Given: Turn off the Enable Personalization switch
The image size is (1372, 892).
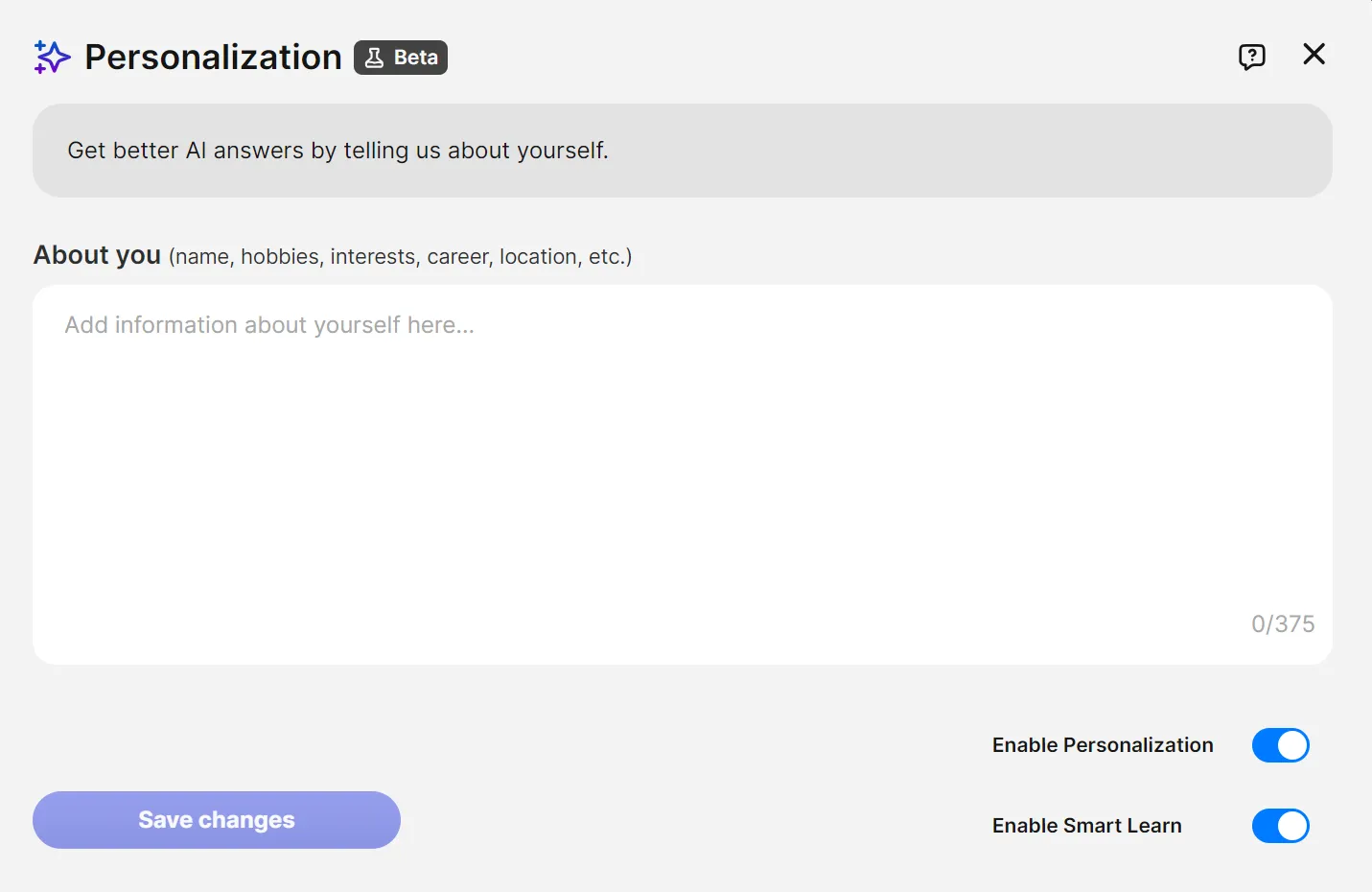Looking at the screenshot, I should 1280,745.
